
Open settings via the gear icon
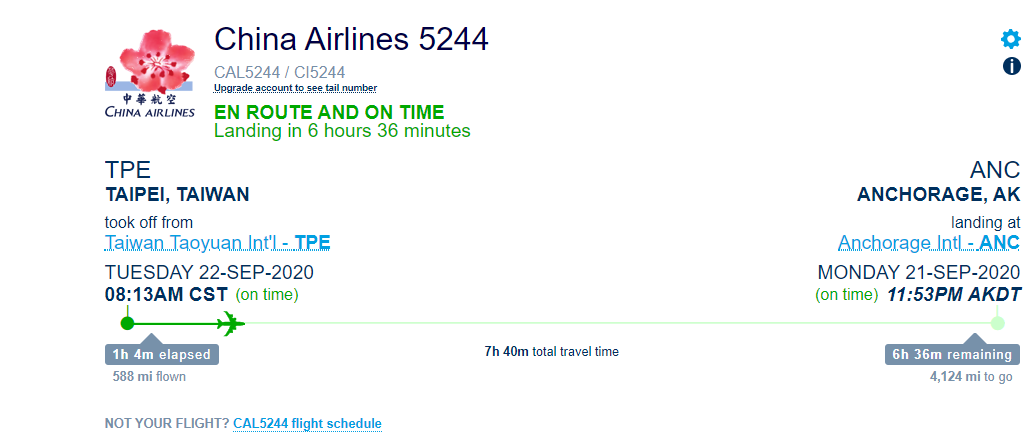point(1011,39)
